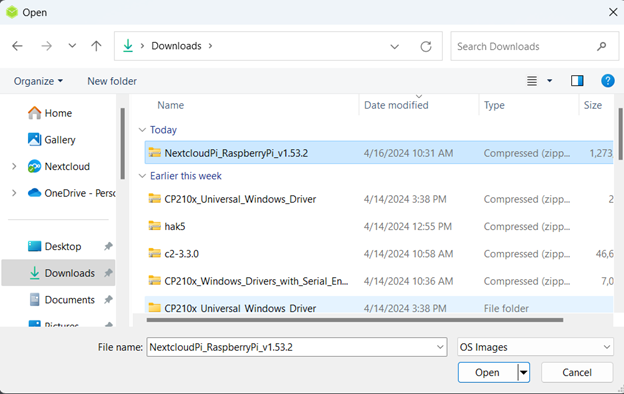Sort by the Name column header
The image size is (624, 394).
170,105
